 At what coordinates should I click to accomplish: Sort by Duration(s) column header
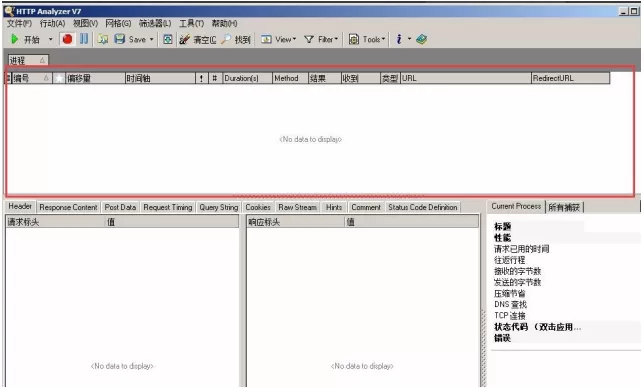(x=247, y=78)
